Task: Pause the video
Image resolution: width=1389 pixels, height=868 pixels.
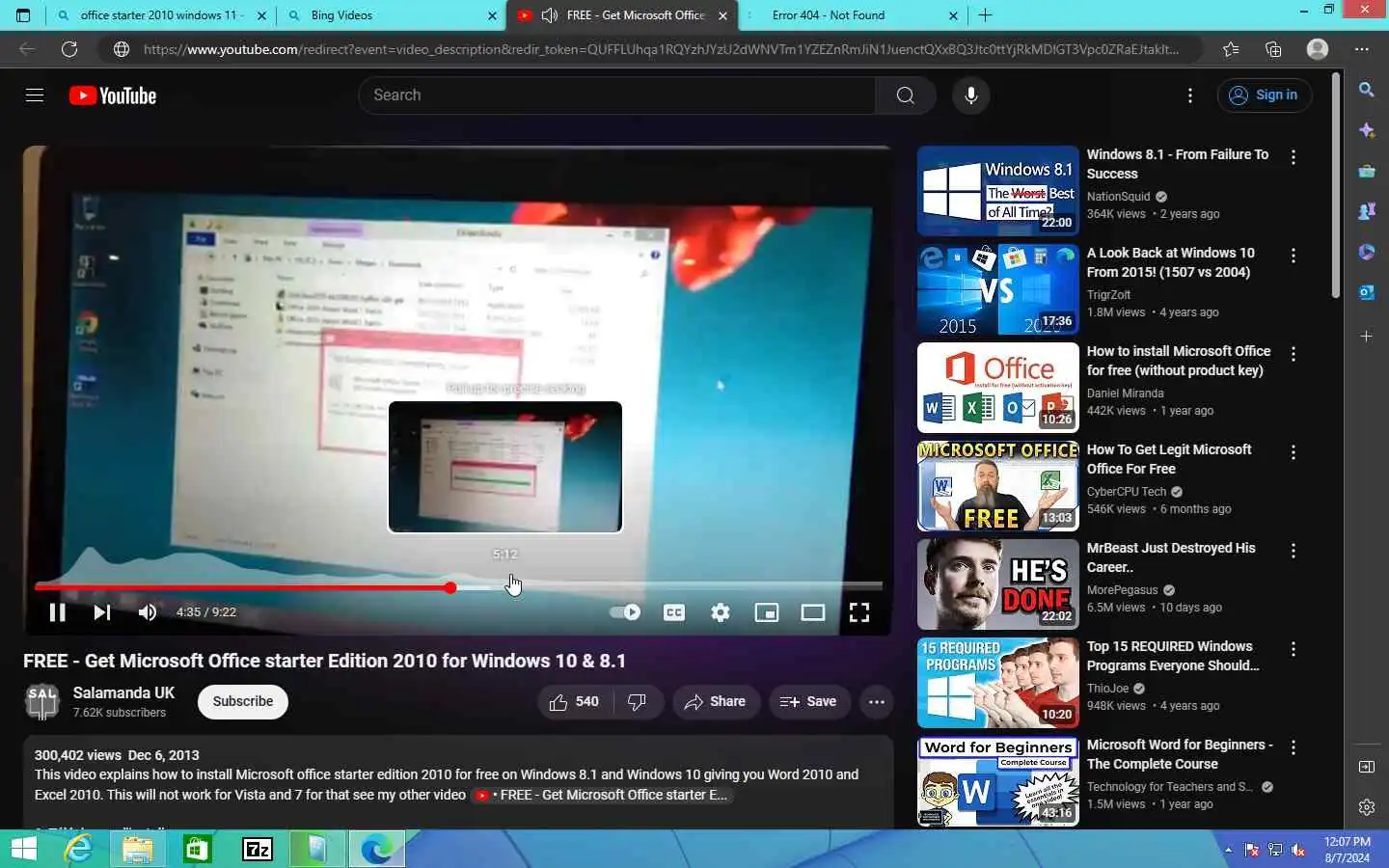Action: (x=57, y=612)
